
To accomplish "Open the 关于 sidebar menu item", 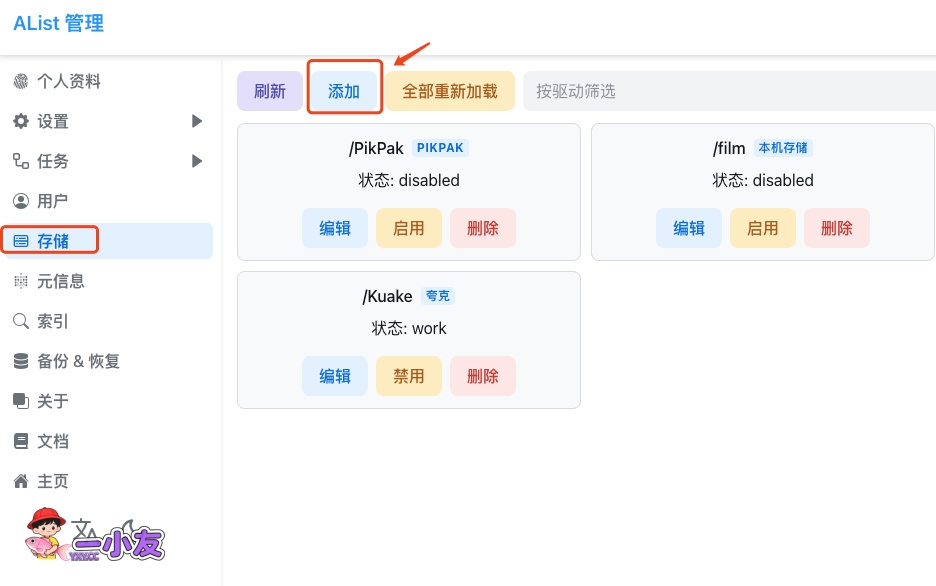I will coord(53,401).
